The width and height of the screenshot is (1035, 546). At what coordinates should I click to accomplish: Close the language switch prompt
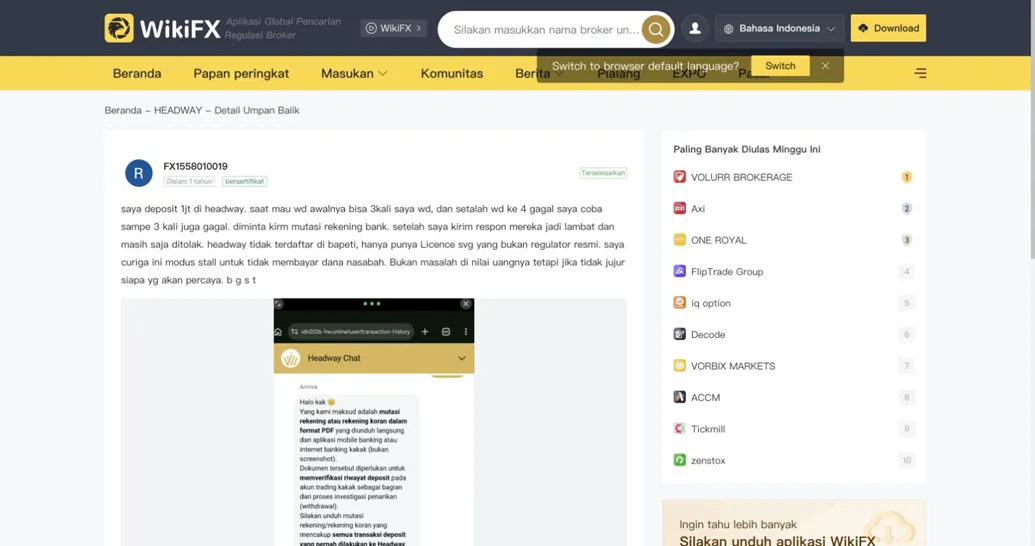coord(825,66)
